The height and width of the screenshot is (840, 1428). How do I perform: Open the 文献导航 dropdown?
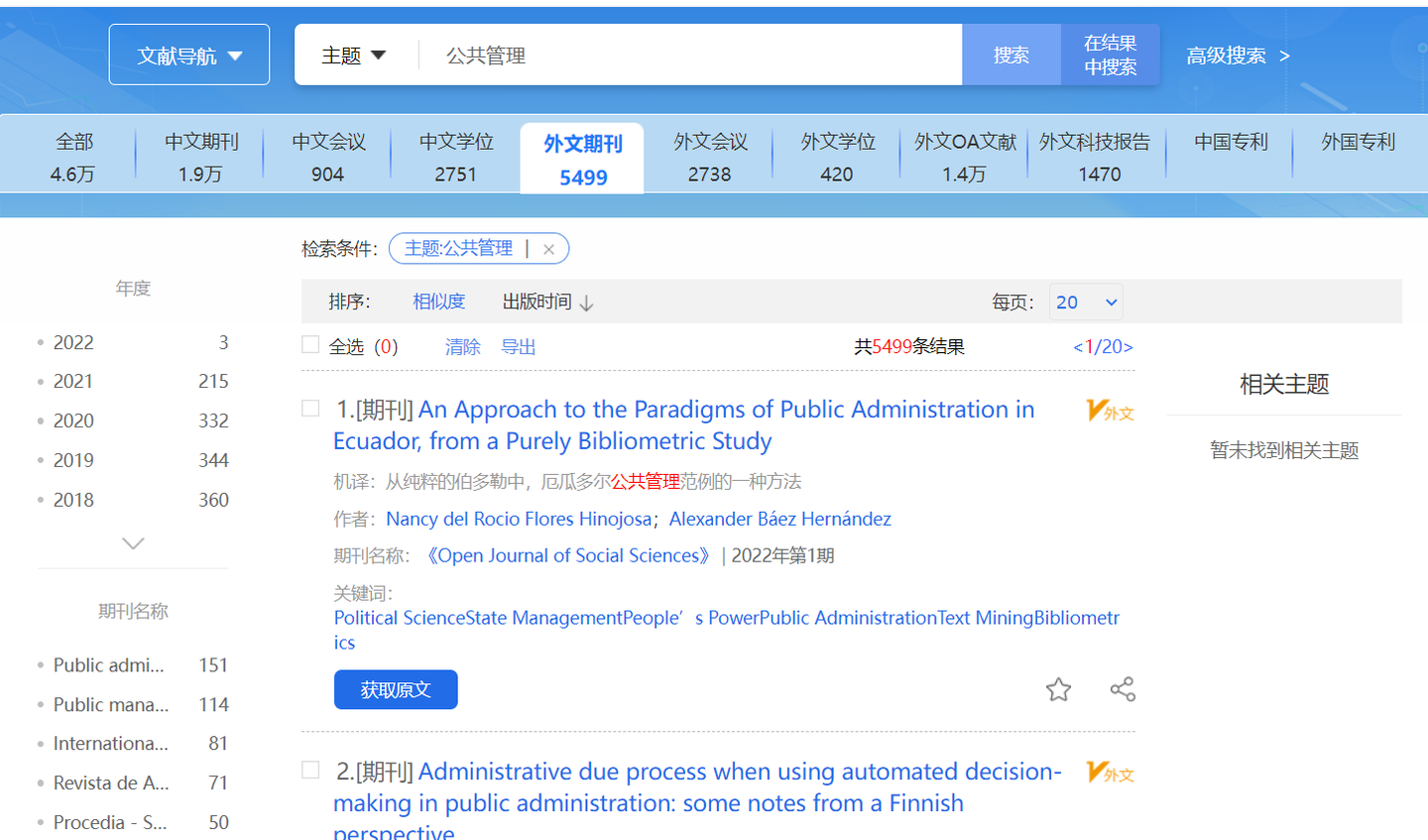point(188,55)
